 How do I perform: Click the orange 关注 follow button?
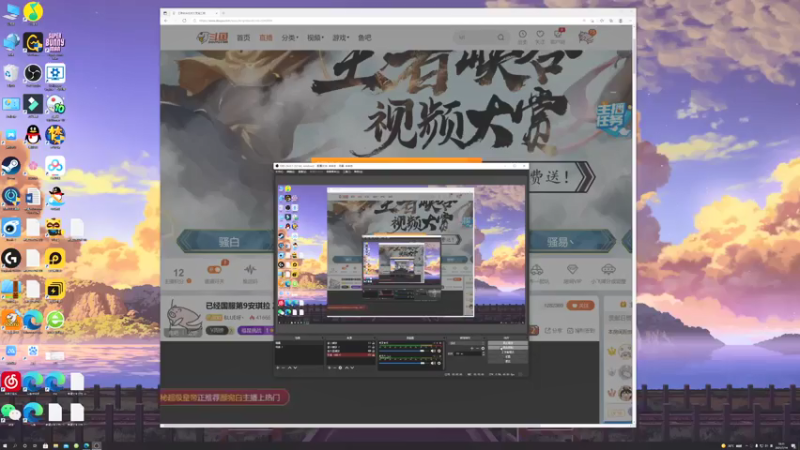580,306
